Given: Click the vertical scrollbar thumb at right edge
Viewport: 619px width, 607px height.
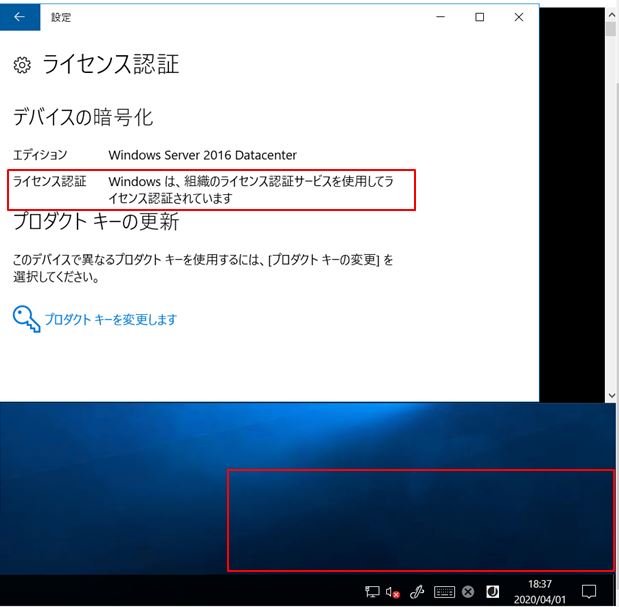Looking at the screenshot, I should click(x=611, y=28).
